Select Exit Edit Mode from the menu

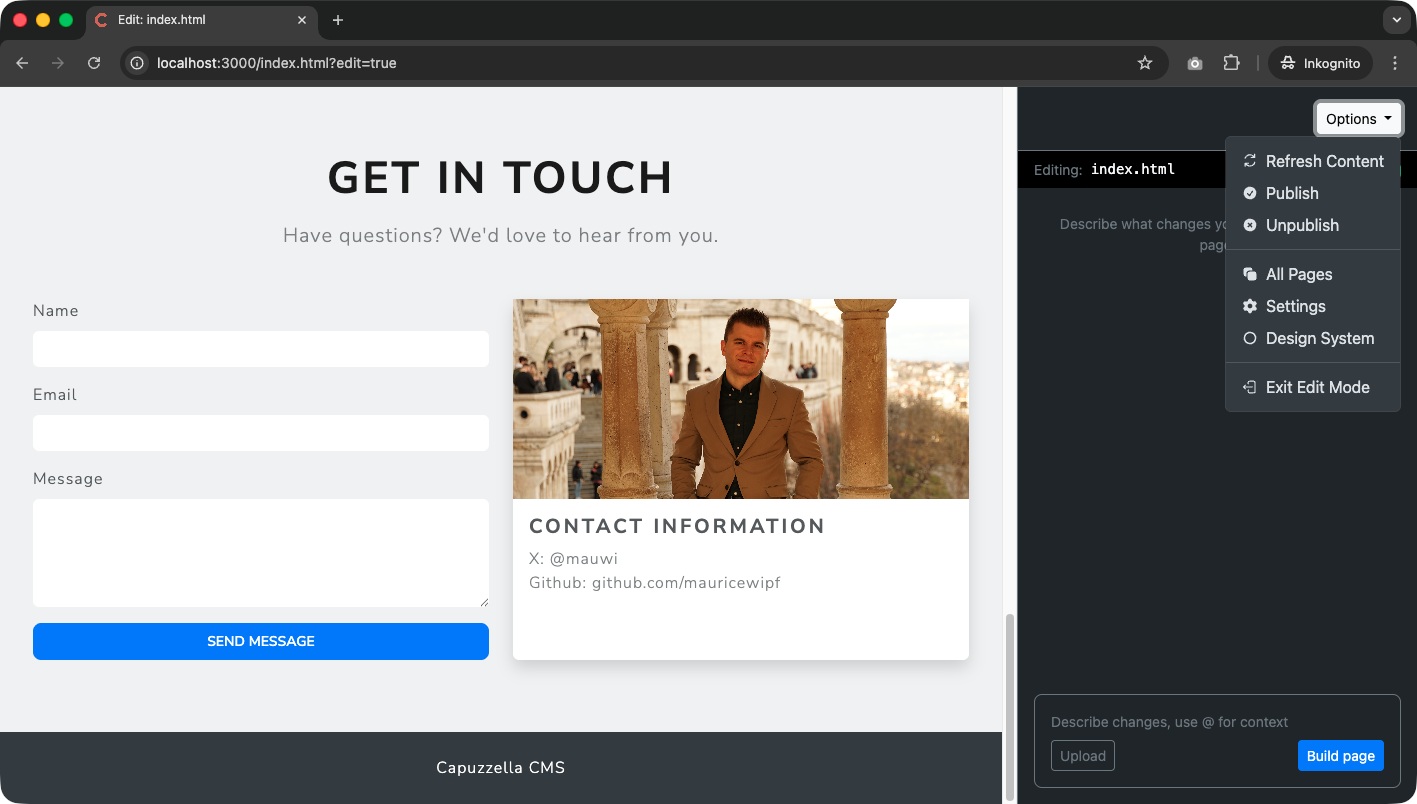coord(1318,387)
